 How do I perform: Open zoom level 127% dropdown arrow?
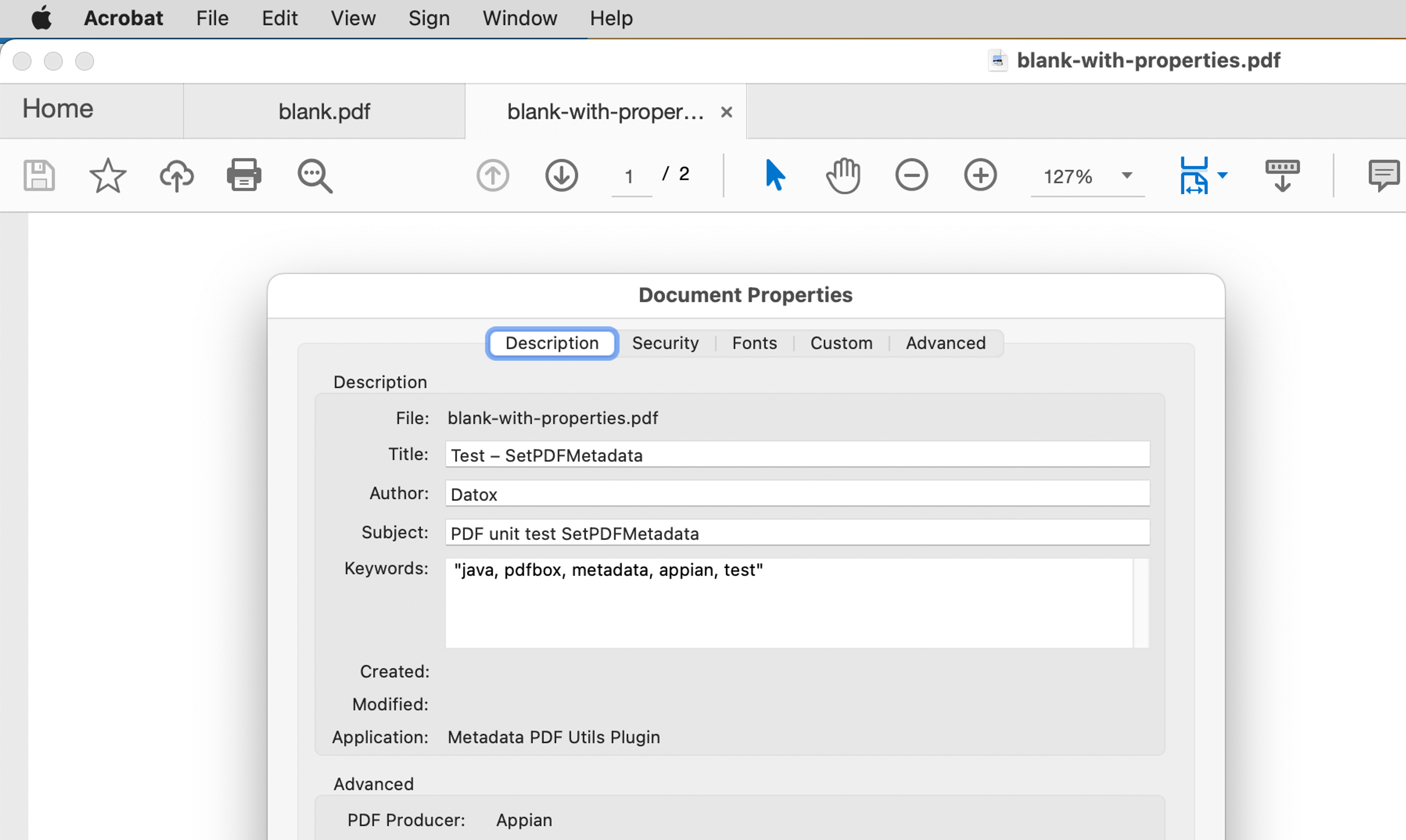coord(1127,175)
